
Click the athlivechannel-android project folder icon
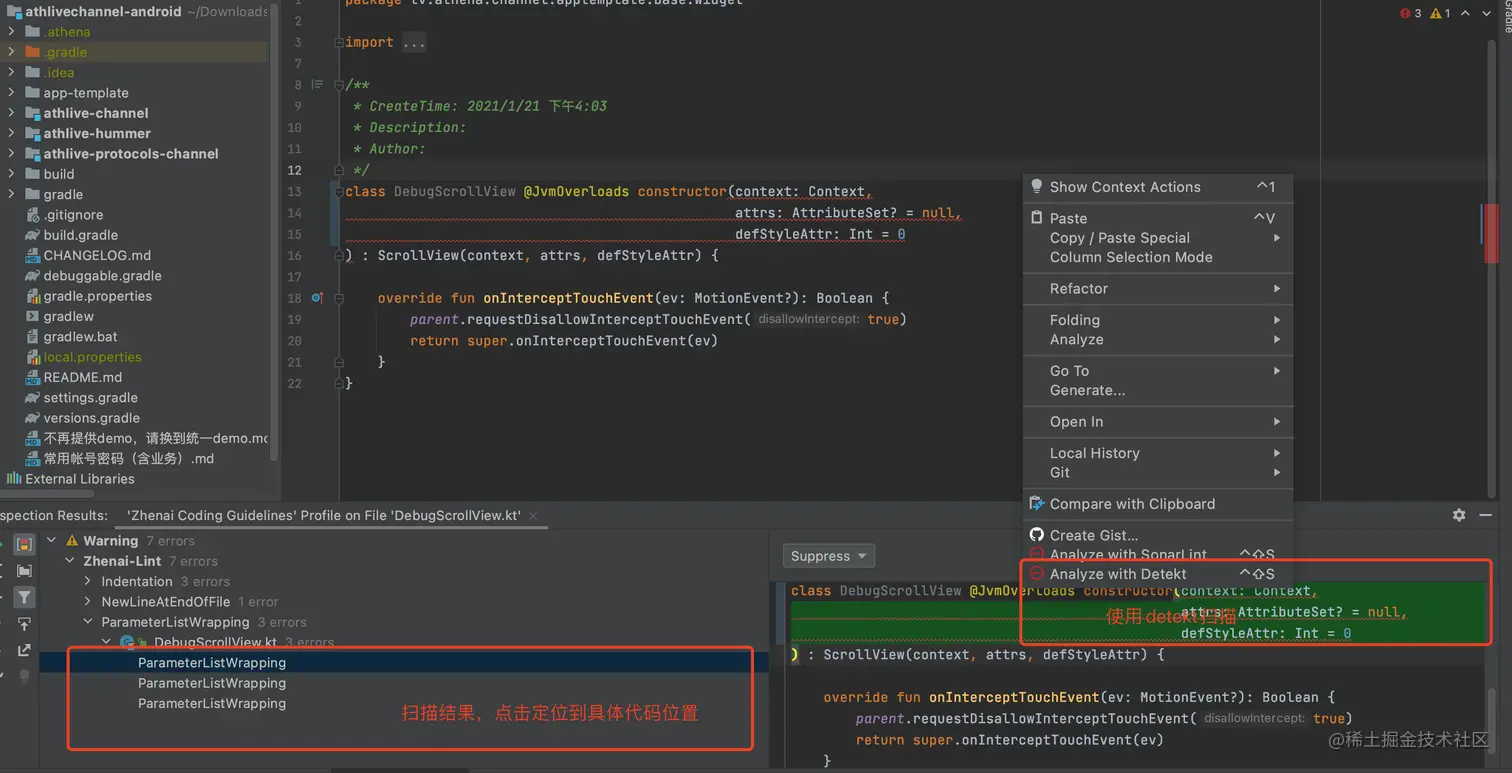14,12
